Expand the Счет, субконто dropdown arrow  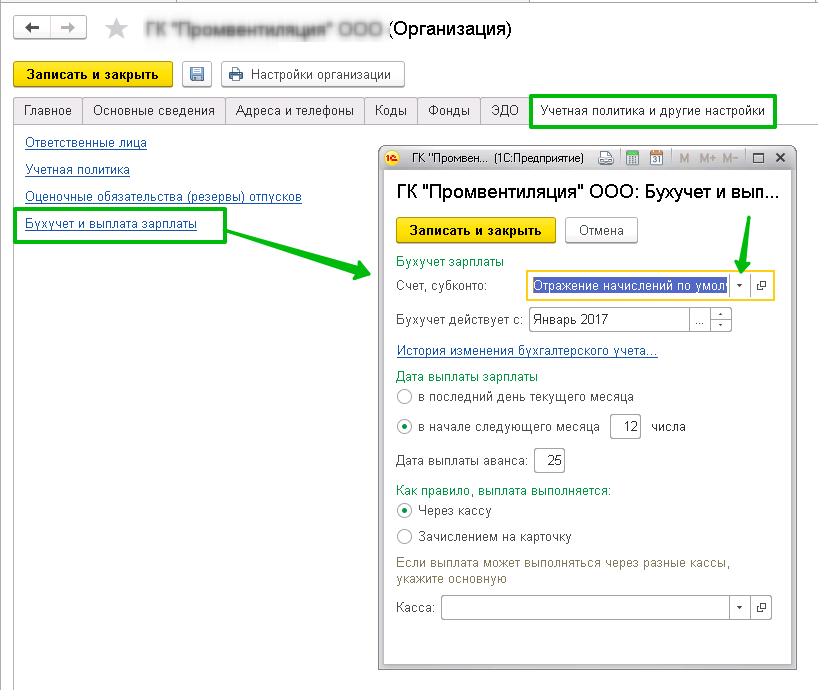click(x=740, y=286)
